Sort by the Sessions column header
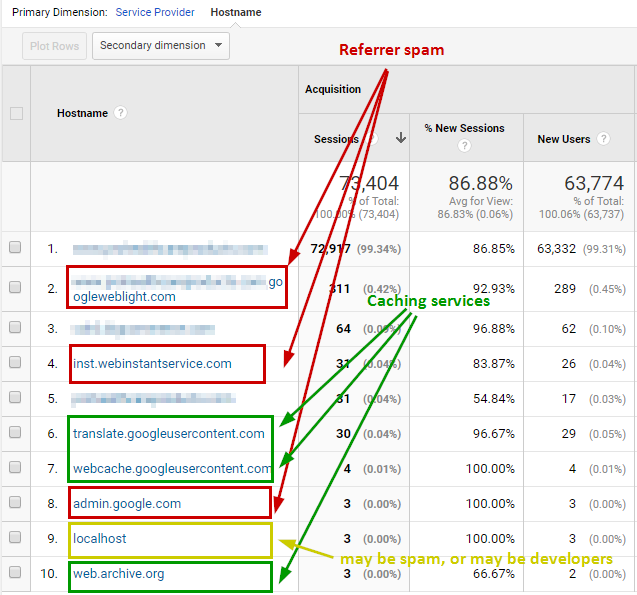637x595 pixels. tap(336, 139)
